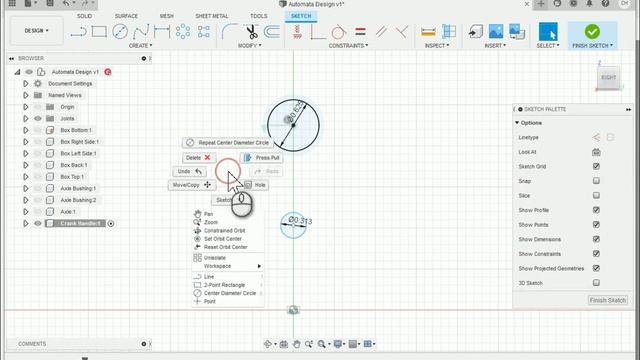
Task: Toggle visibility eye of Joints folder
Action: pyautogui.click(x=38, y=118)
